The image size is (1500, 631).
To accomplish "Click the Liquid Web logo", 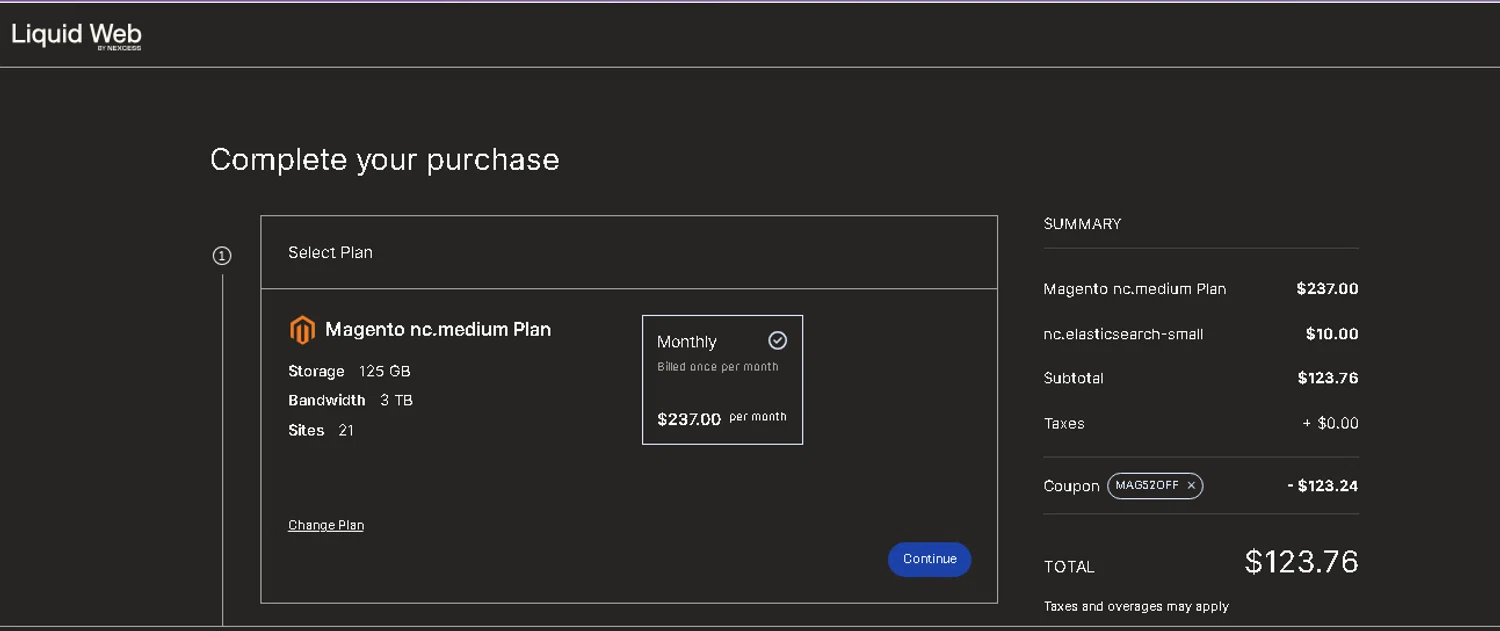I will coord(76,35).
